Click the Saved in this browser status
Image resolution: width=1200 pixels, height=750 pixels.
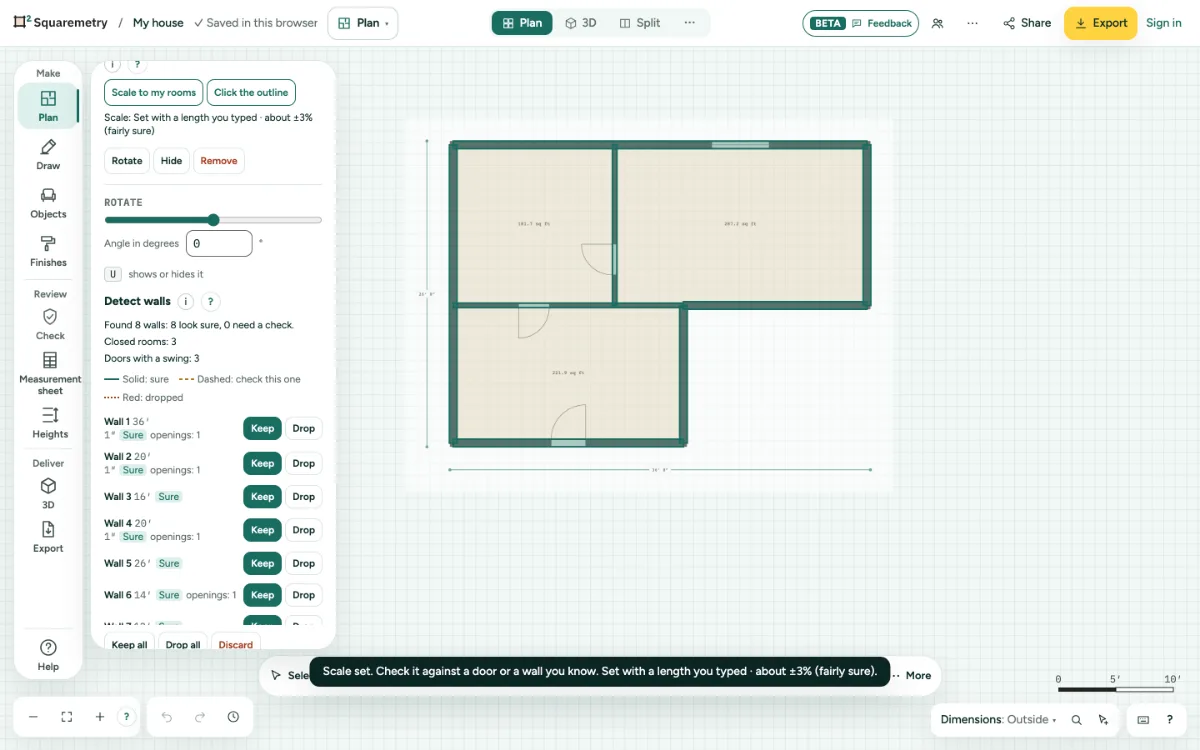point(256,23)
